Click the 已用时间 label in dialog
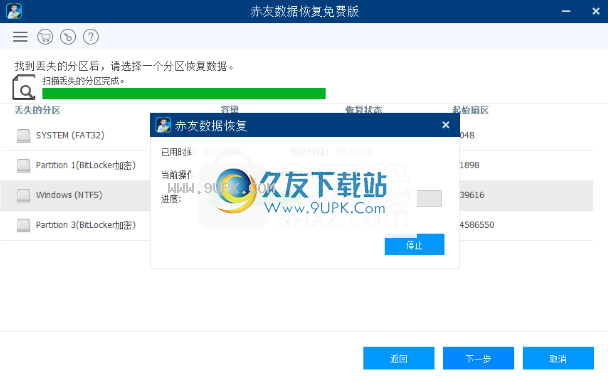Viewport: 608px width, 382px height. point(176,152)
